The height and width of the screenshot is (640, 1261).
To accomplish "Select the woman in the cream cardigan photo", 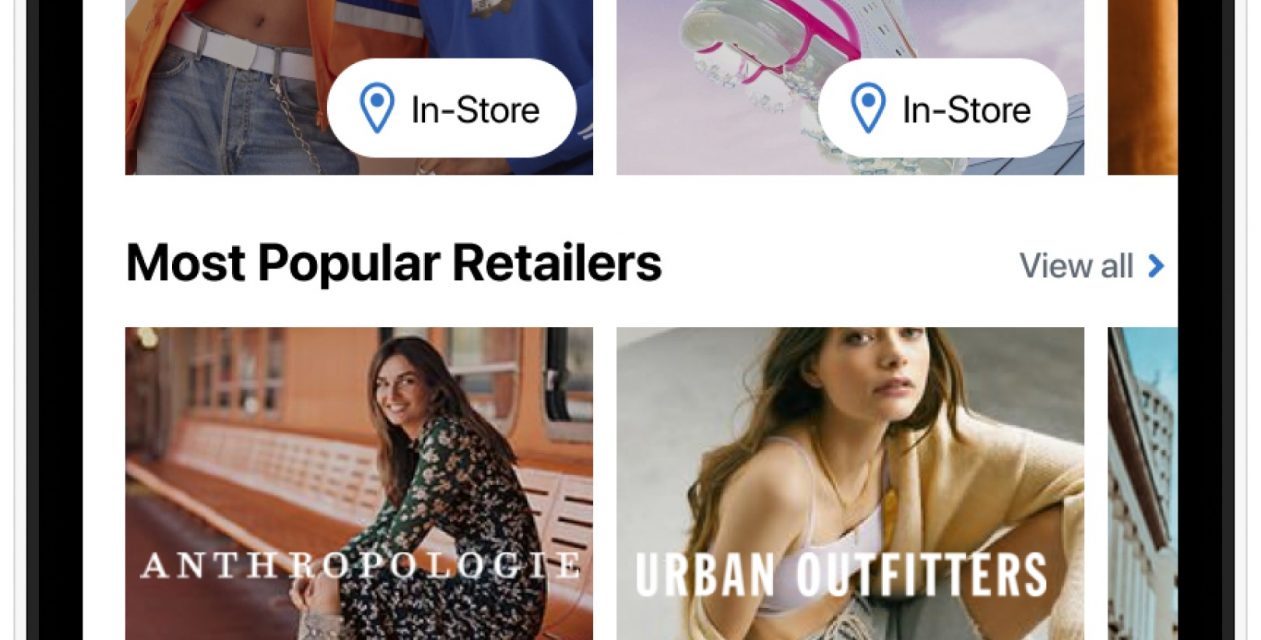I will click(850, 484).
